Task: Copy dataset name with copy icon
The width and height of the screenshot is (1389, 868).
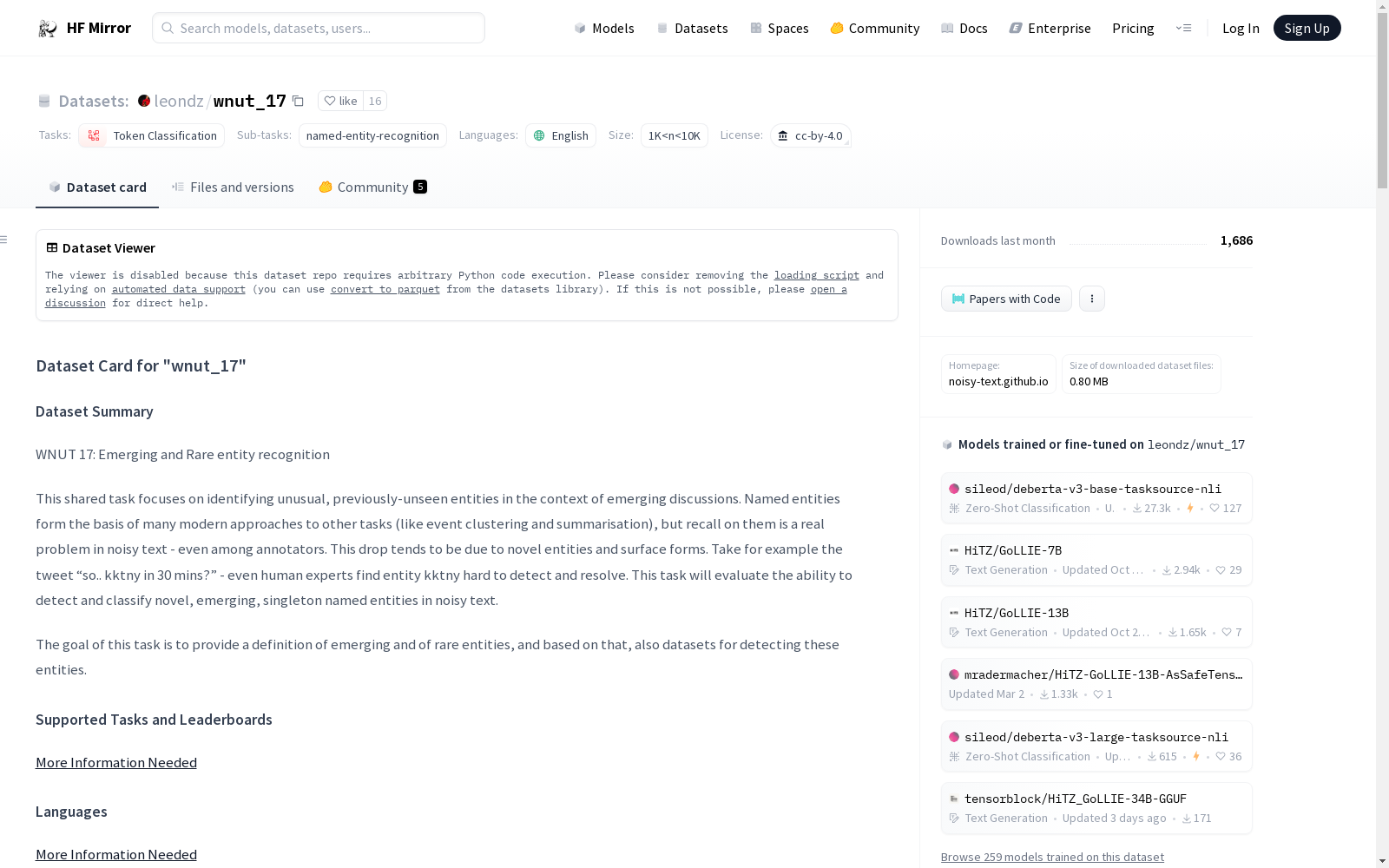Action: [x=298, y=101]
